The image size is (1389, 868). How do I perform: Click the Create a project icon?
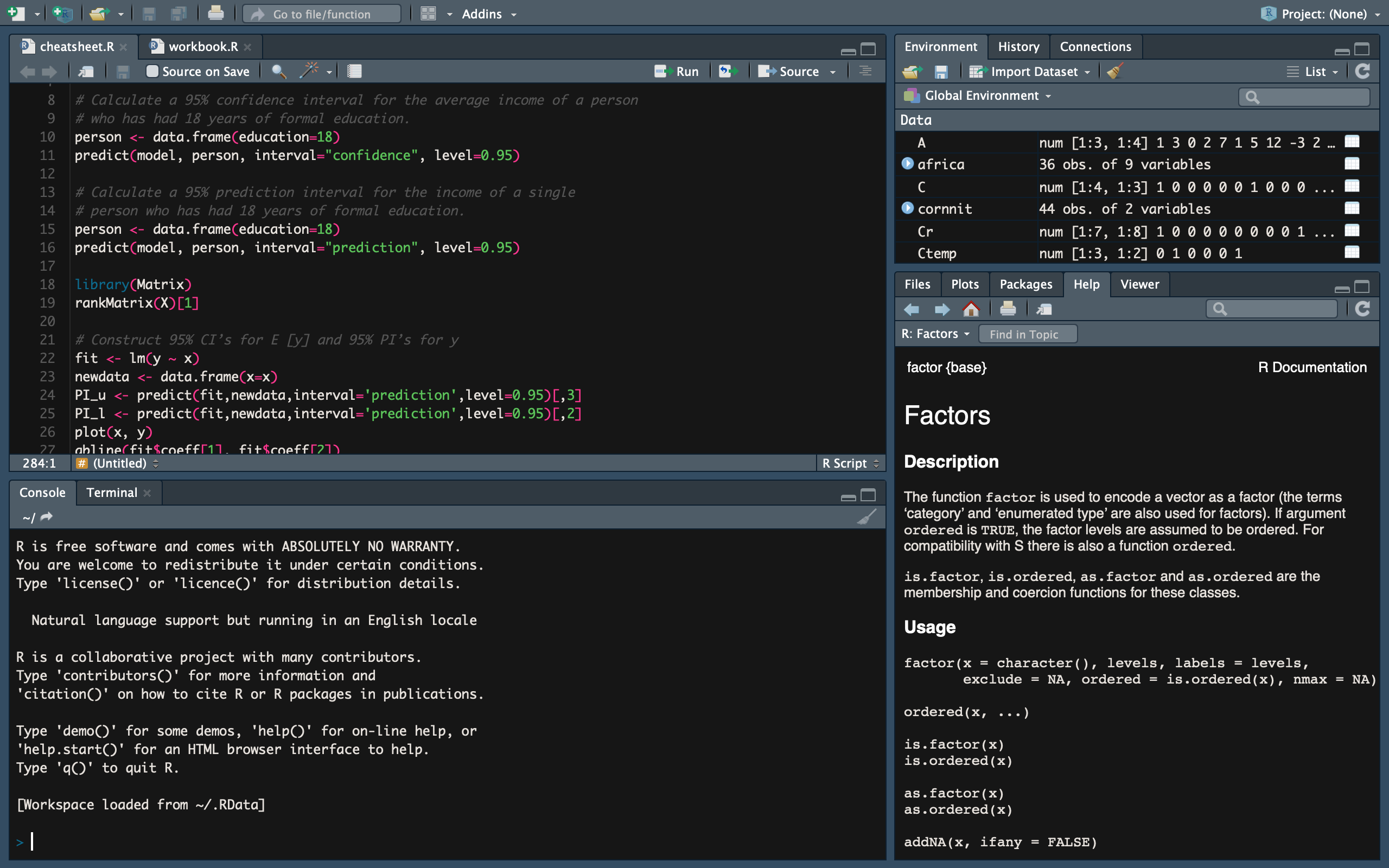click(61, 13)
